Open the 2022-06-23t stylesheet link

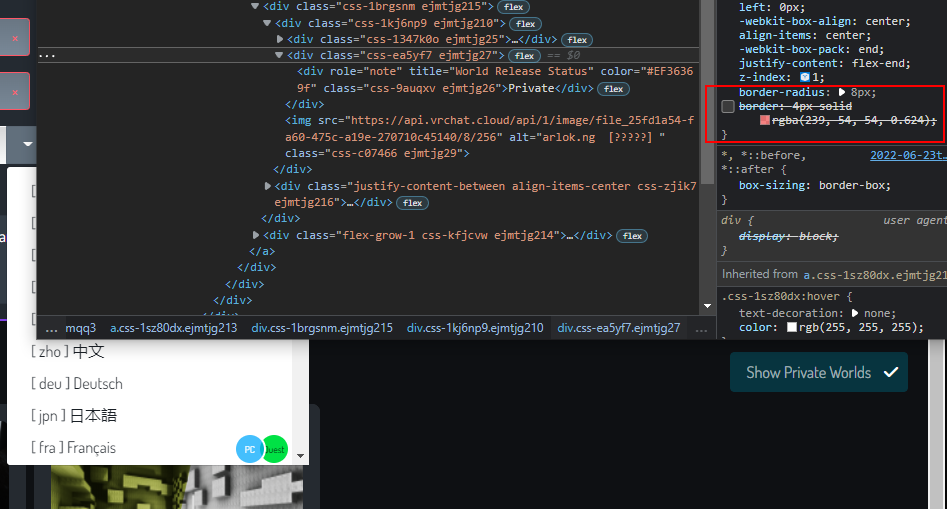[908, 155]
